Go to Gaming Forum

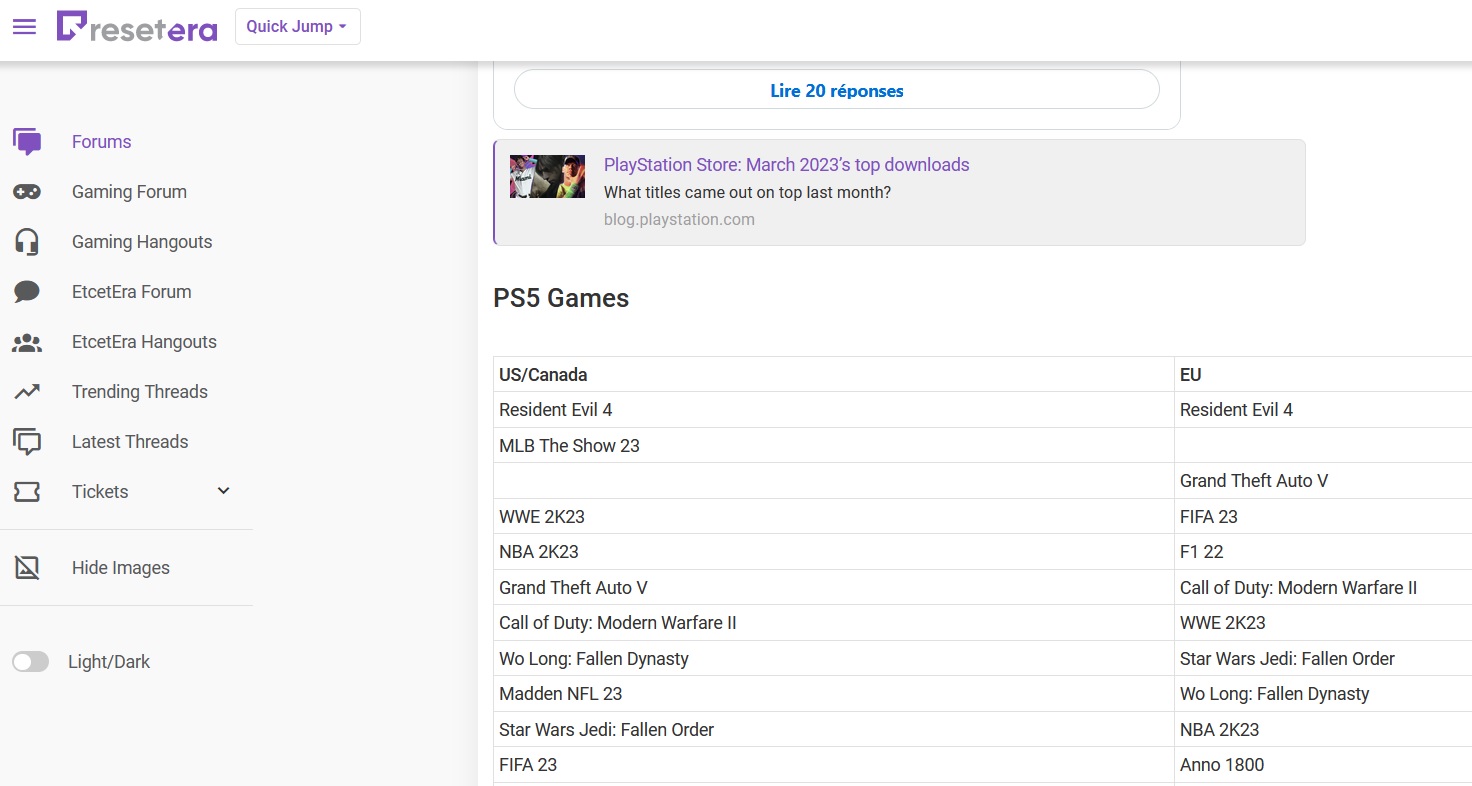pos(129,192)
